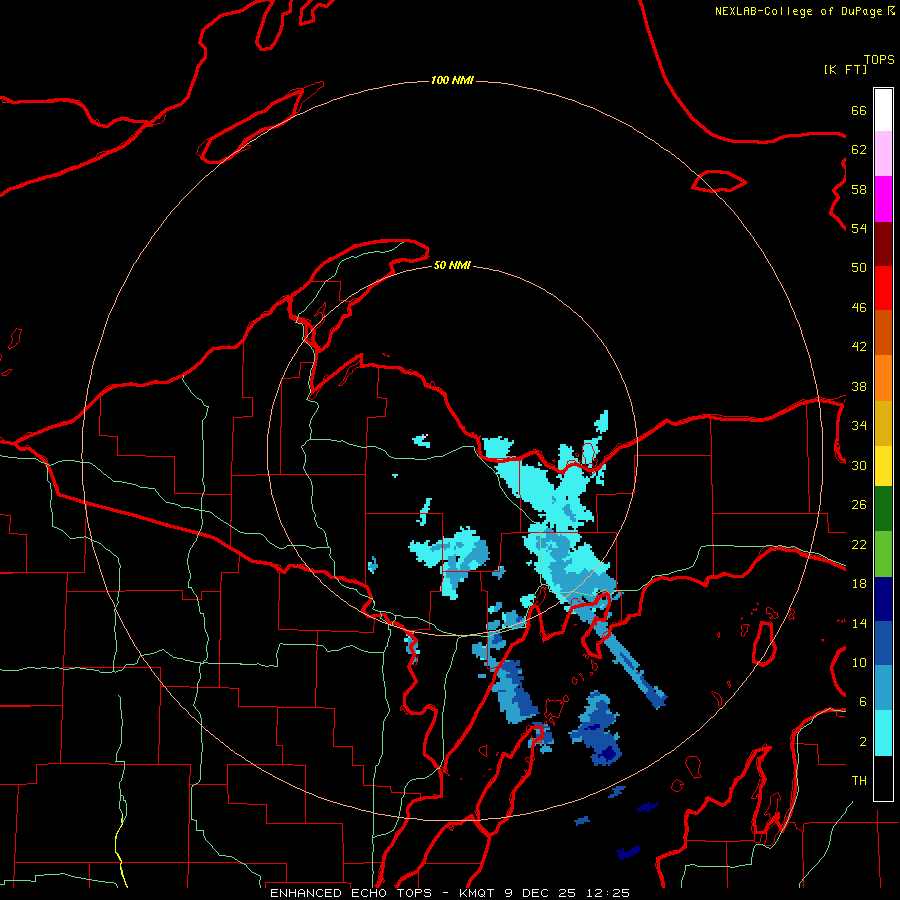The width and height of the screenshot is (900, 900).
Task: Click the orange 38-42 kft legend swatch
Action: pos(883,378)
